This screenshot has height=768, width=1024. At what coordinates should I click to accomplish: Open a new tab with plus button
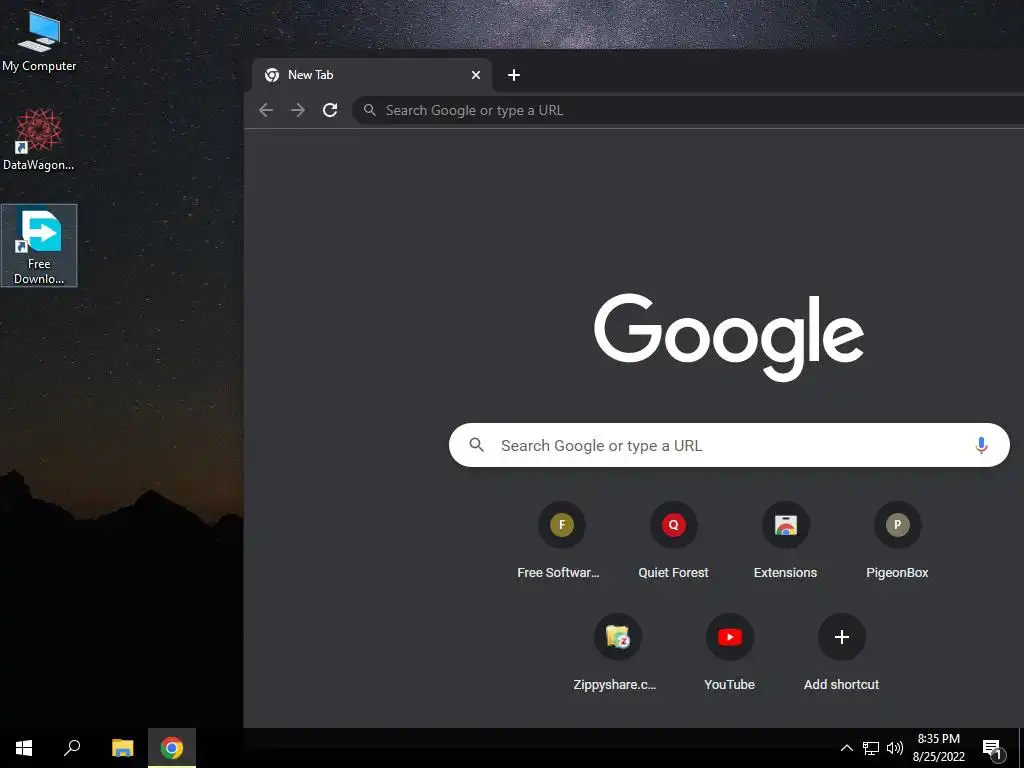[x=514, y=75]
